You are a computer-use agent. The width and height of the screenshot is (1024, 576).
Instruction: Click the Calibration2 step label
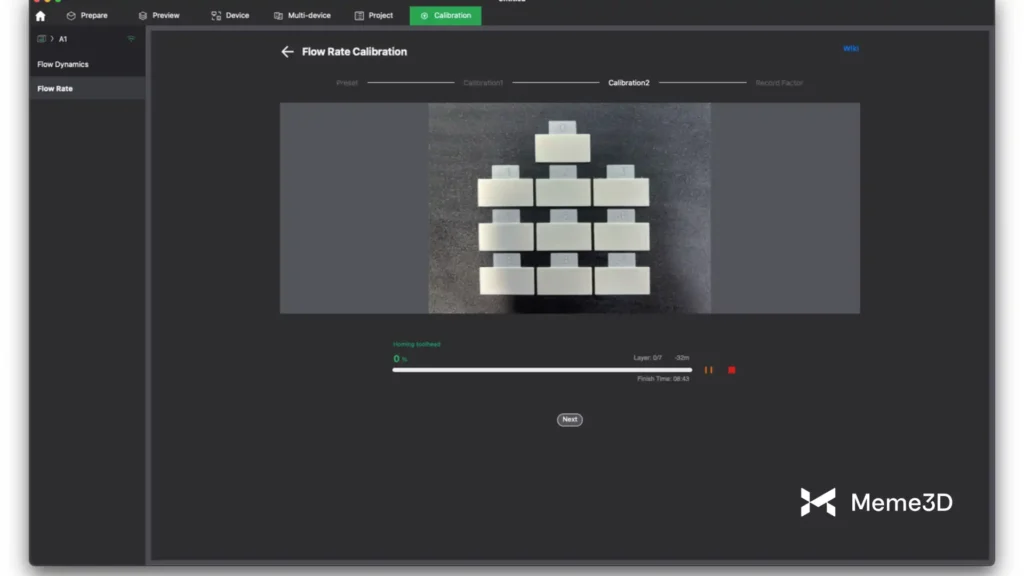point(628,83)
